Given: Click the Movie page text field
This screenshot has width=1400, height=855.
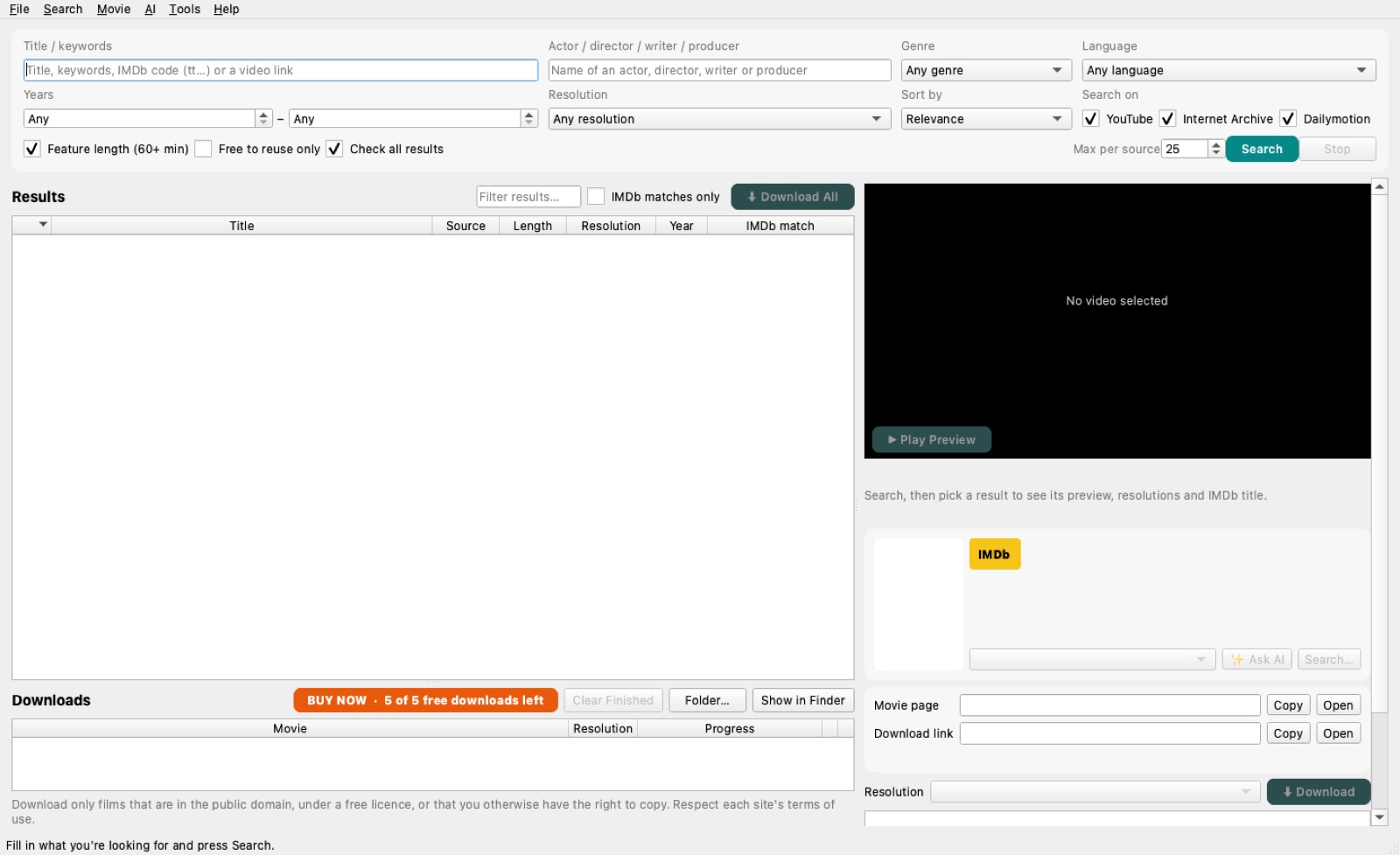Looking at the screenshot, I should 1110,705.
